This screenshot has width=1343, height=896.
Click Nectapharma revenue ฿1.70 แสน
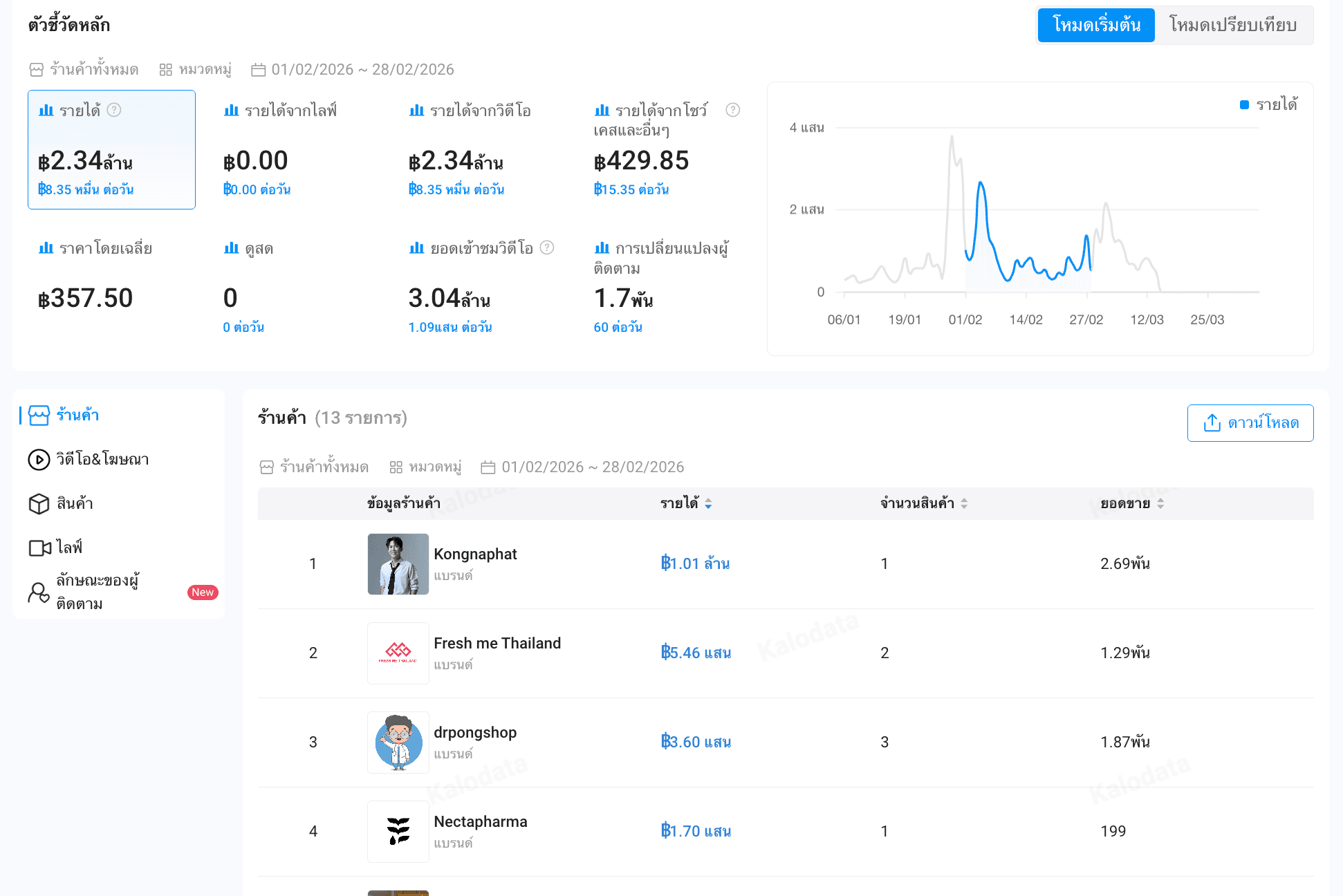pos(696,832)
